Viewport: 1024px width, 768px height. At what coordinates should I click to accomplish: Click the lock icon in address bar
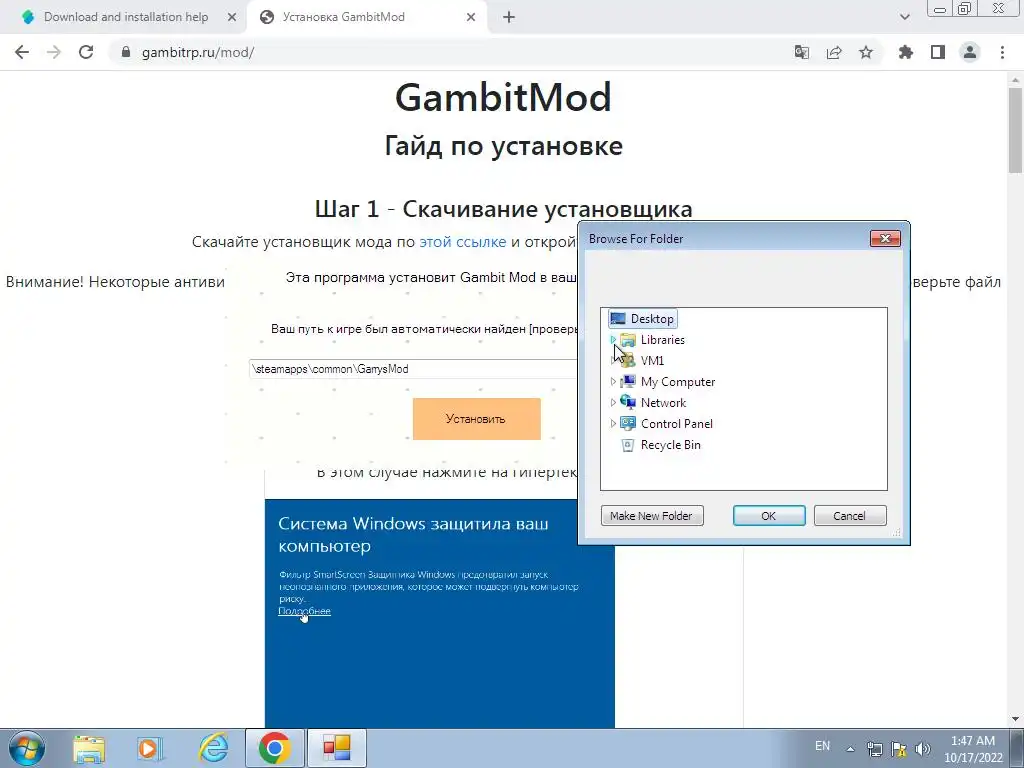click(126, 52)
